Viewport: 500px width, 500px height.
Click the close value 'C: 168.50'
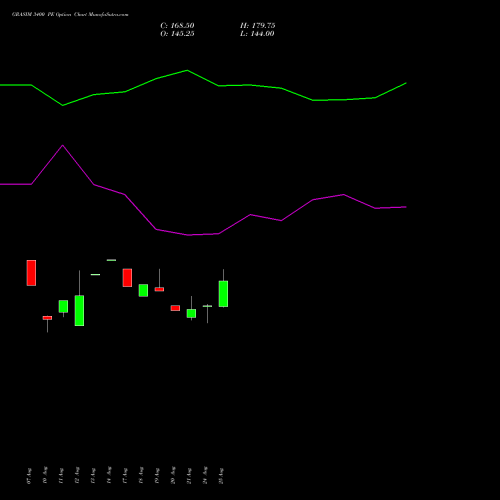pyautogui.click(x=177, y=26)
